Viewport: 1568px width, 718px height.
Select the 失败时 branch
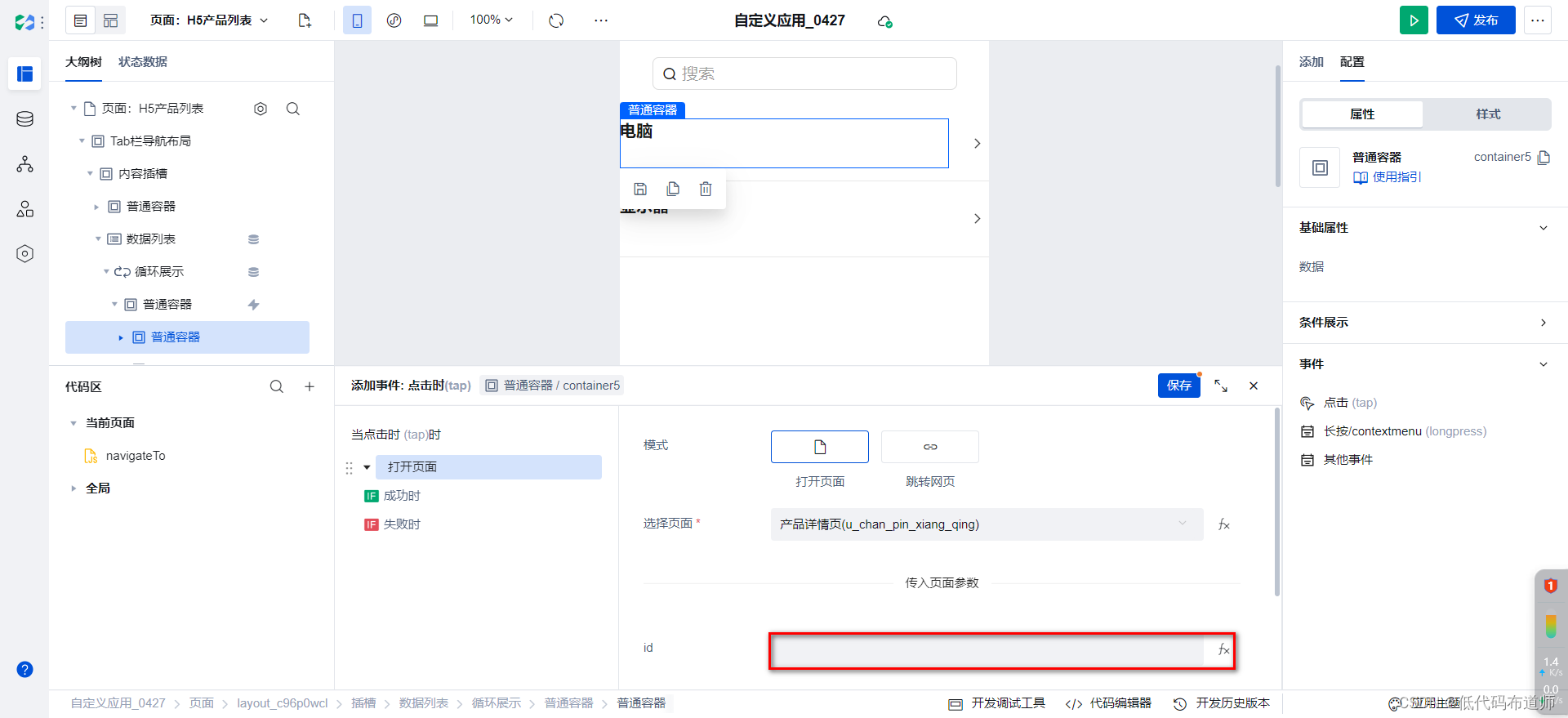point(402,524)
